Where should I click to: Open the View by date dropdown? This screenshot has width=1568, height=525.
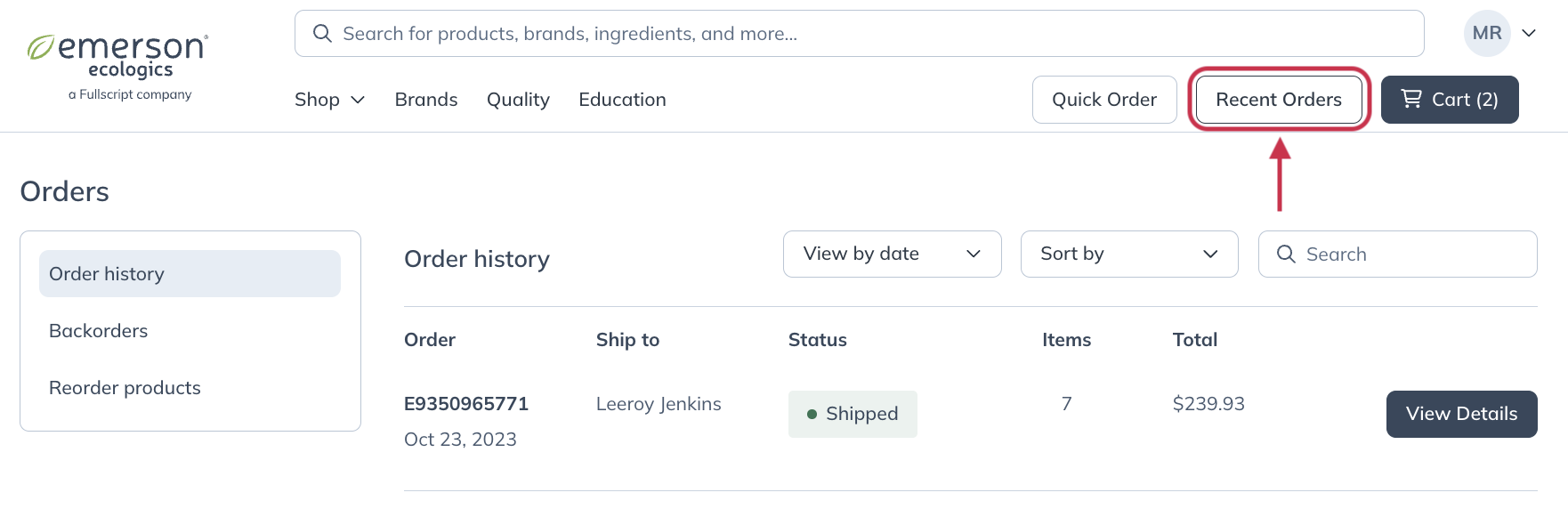click(892, 254)
